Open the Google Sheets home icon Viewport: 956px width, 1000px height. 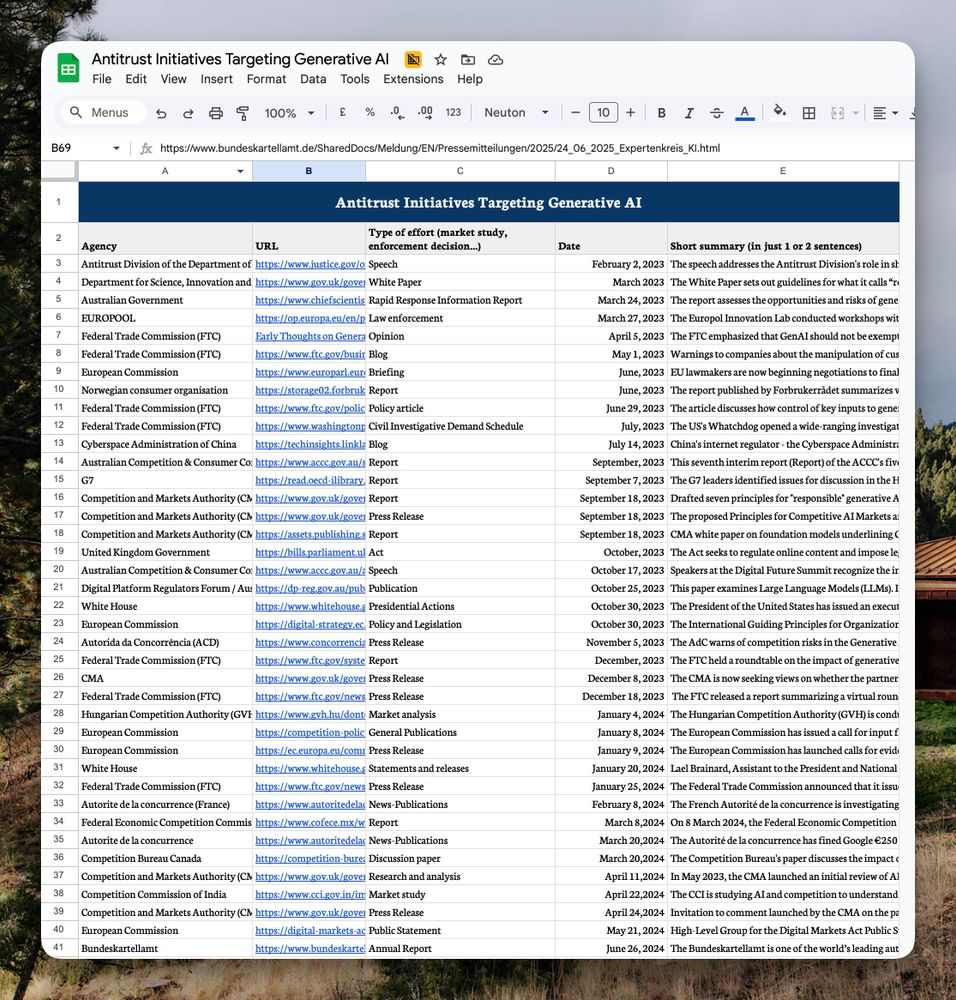[68, 68]
